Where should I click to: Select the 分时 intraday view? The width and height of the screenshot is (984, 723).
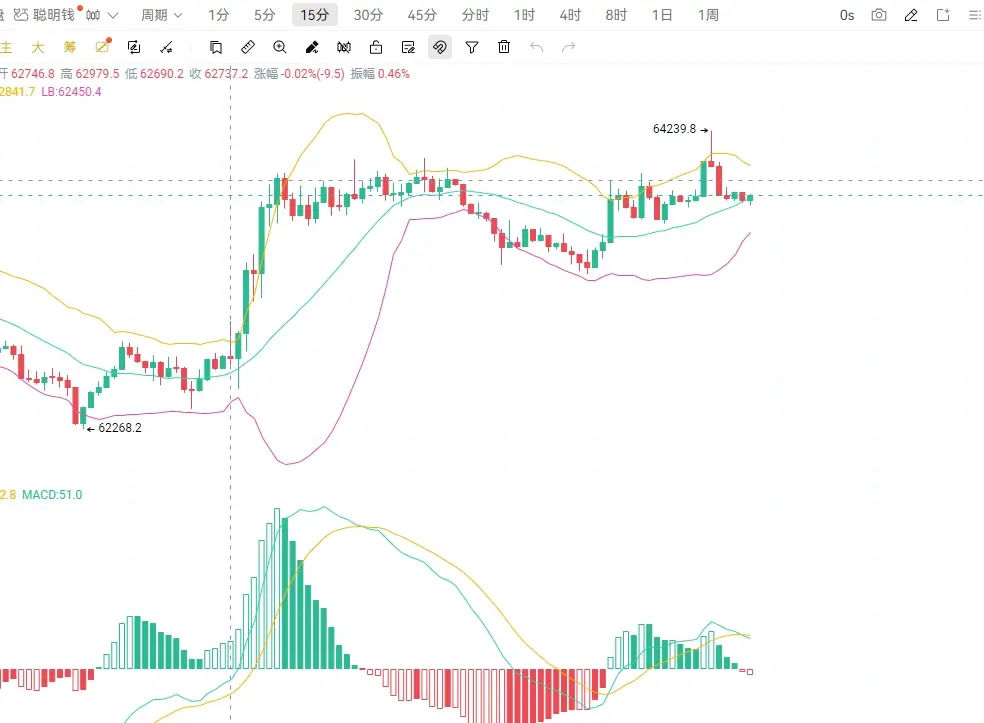pos(475,15)
